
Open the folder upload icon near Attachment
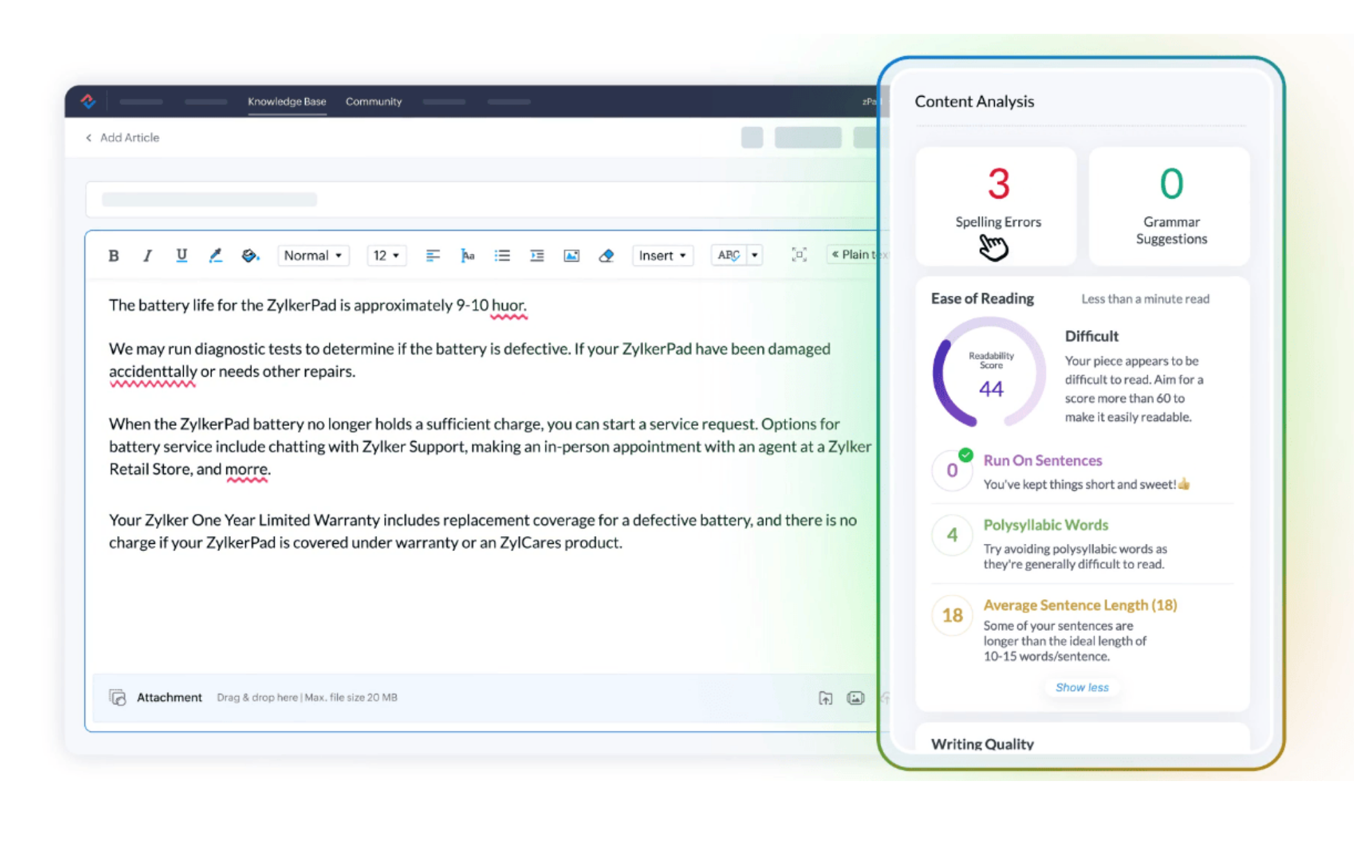click(826, 698)
